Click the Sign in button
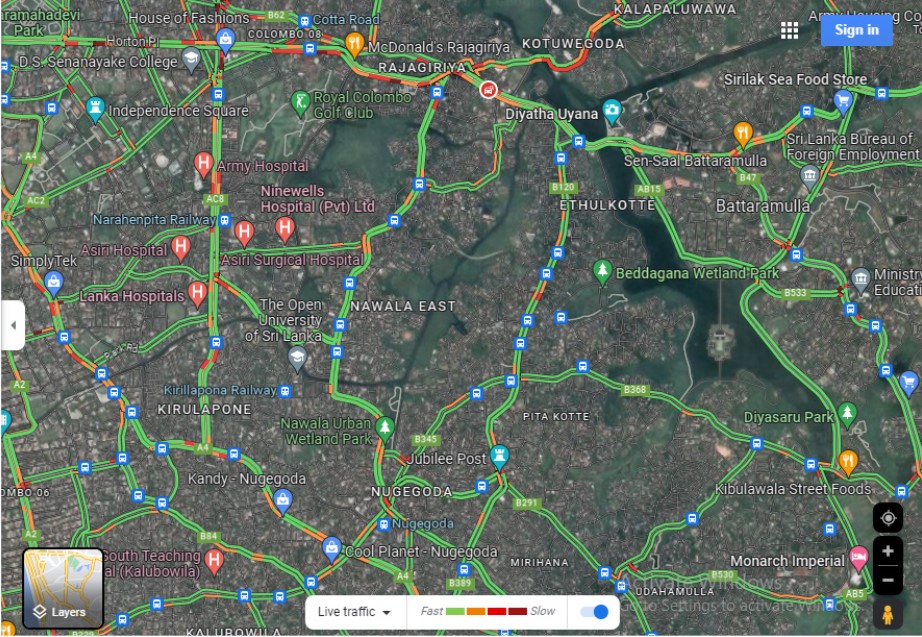Viewport: 922px width, 637px height. (856, 30)
